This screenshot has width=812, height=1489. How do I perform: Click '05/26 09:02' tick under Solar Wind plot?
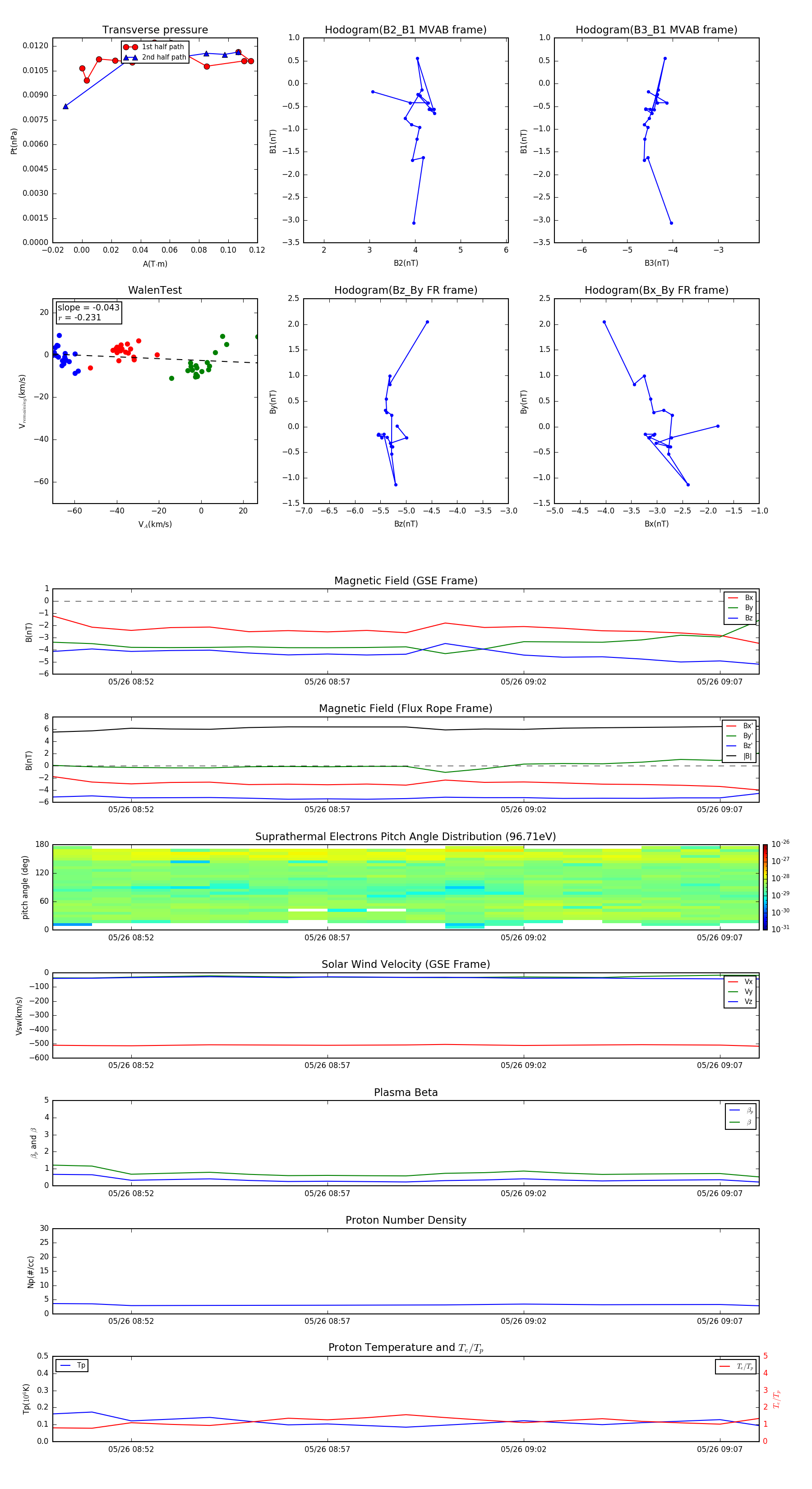[523, 1065]
